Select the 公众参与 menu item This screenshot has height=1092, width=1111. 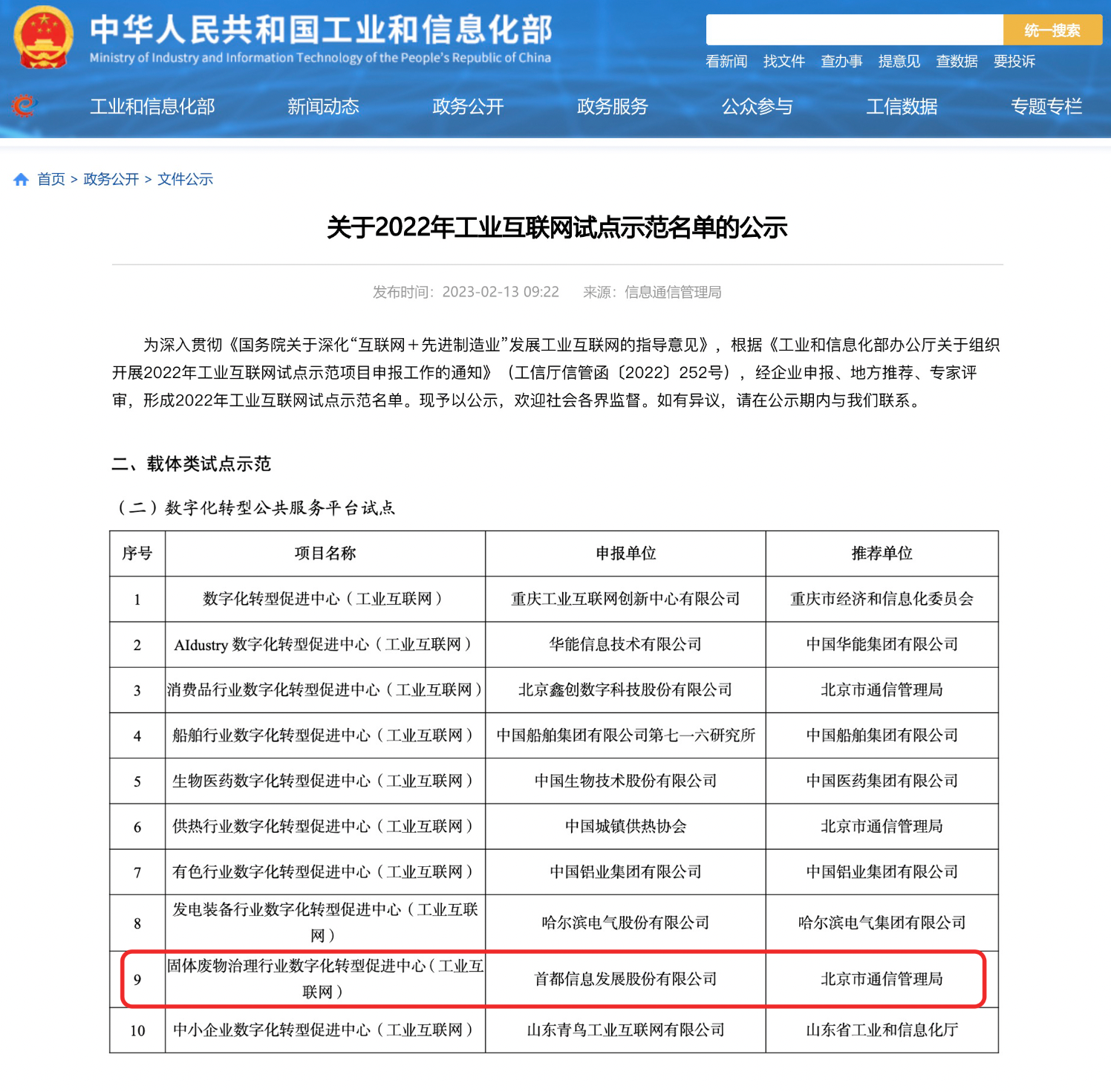coord(757,106)
